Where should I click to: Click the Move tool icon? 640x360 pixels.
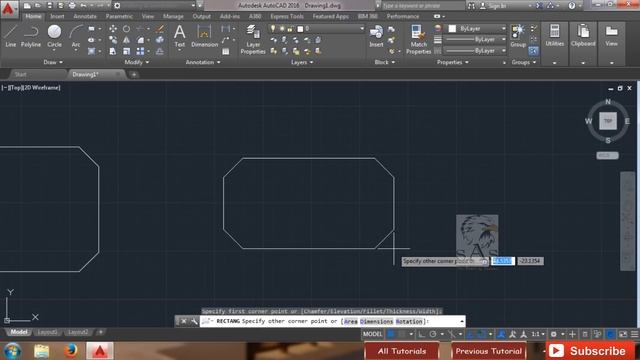click(x=113, y=29)
